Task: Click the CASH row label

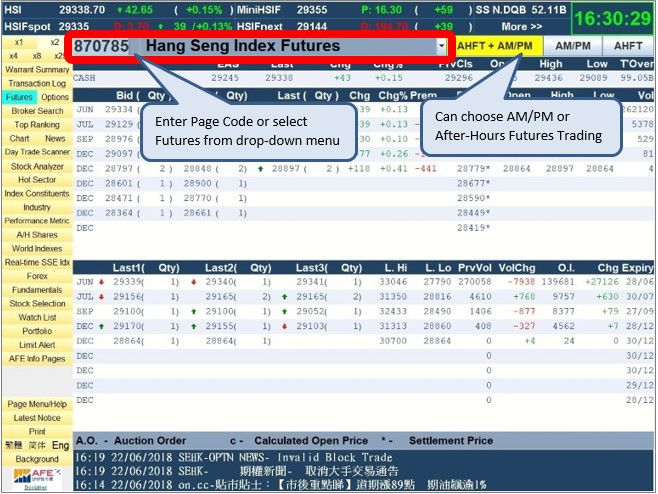Action: coord(84,78)
